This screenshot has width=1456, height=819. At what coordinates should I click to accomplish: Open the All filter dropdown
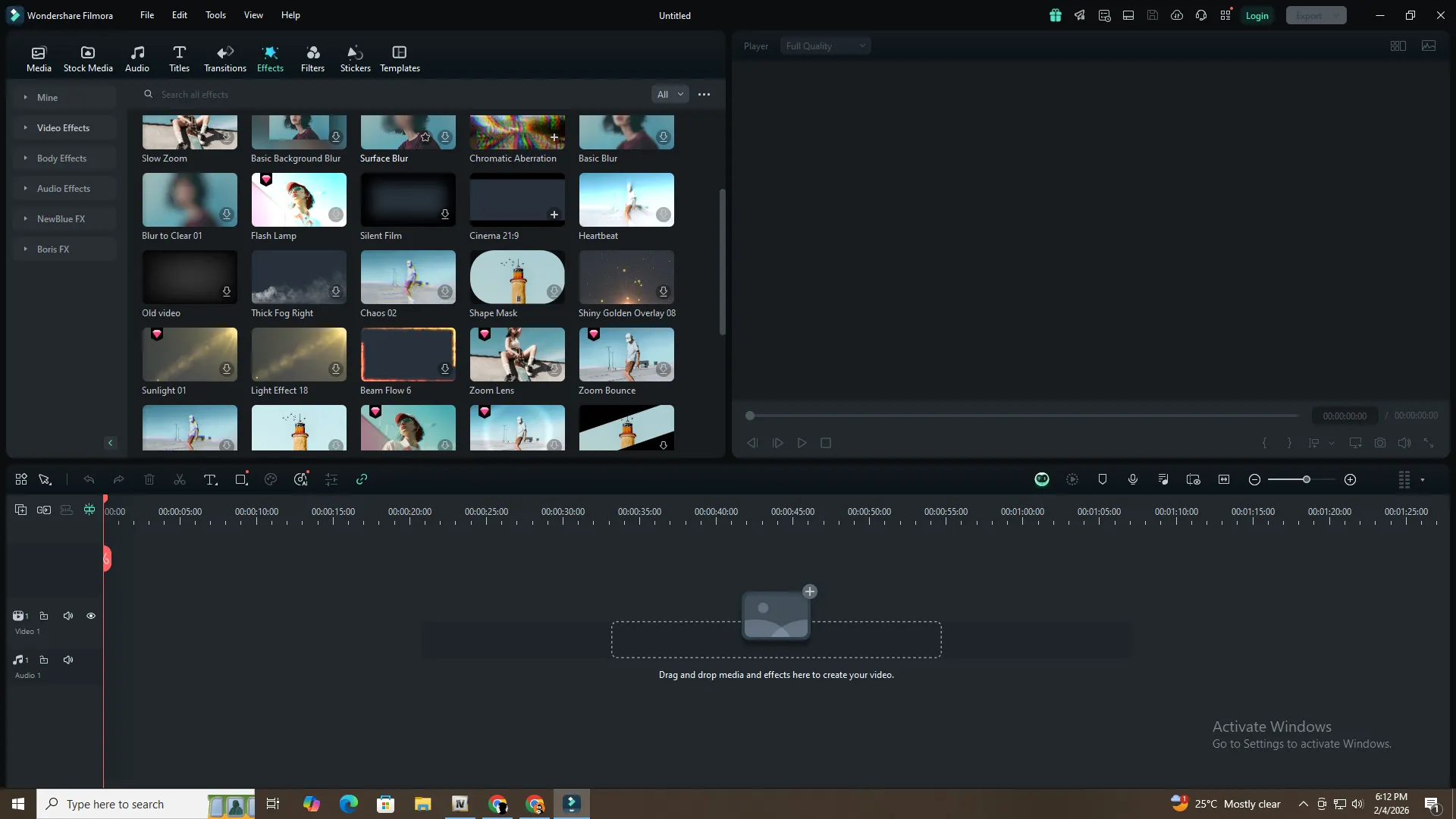tap(670, 95)
